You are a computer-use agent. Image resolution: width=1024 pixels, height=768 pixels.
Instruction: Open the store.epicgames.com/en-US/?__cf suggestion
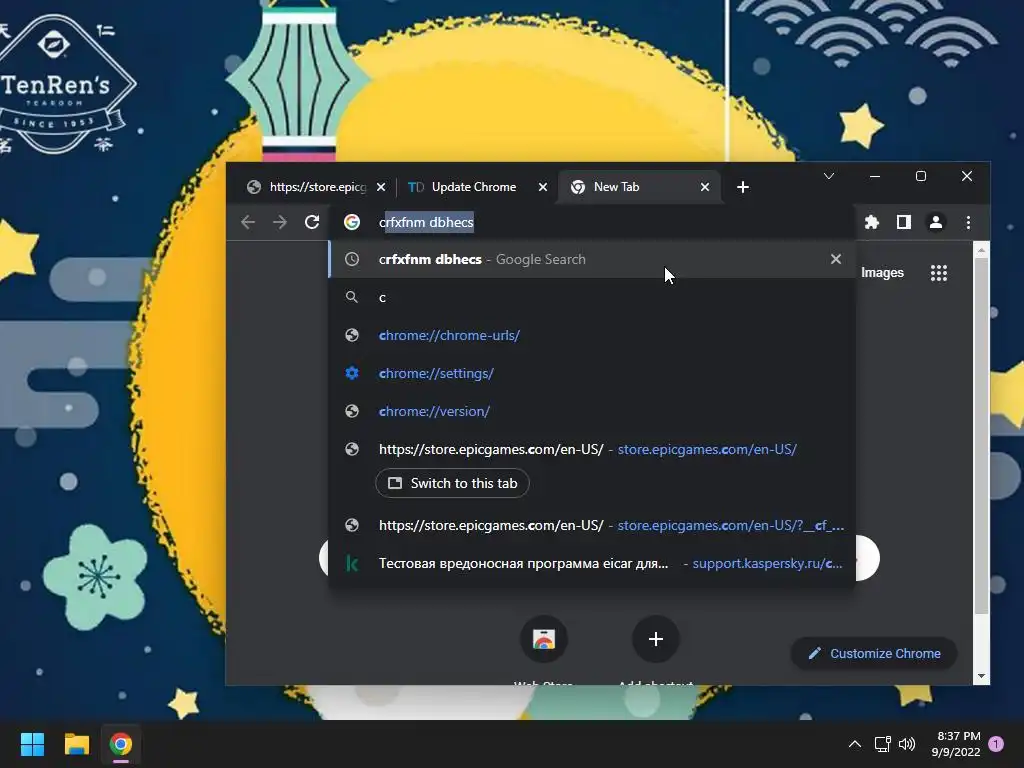(592, 525)
